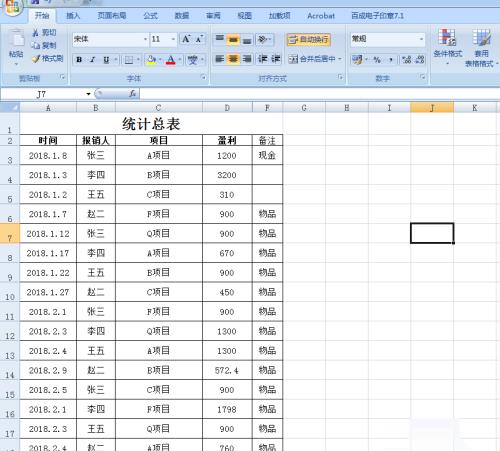Switch to 视图 View tab
This screenshot has height=451, width=500.
(x=244, y=16)
